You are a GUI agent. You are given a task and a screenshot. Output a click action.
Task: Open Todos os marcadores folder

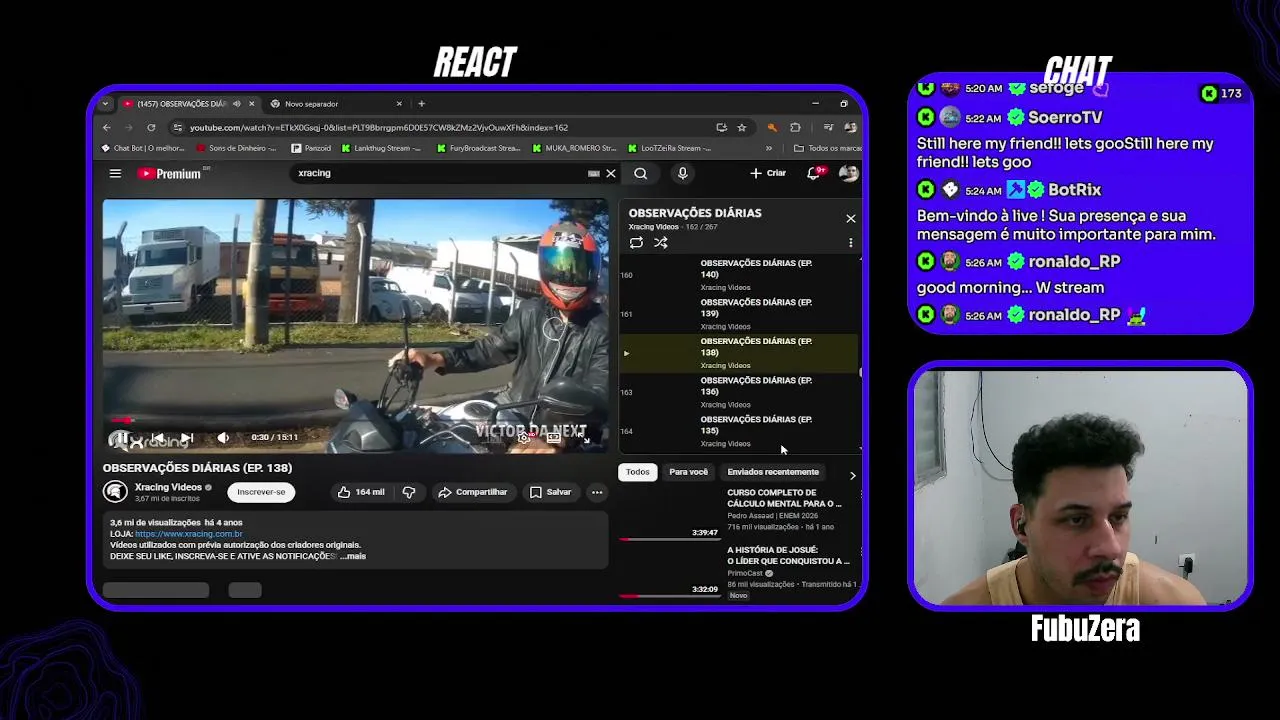[828, 148]
